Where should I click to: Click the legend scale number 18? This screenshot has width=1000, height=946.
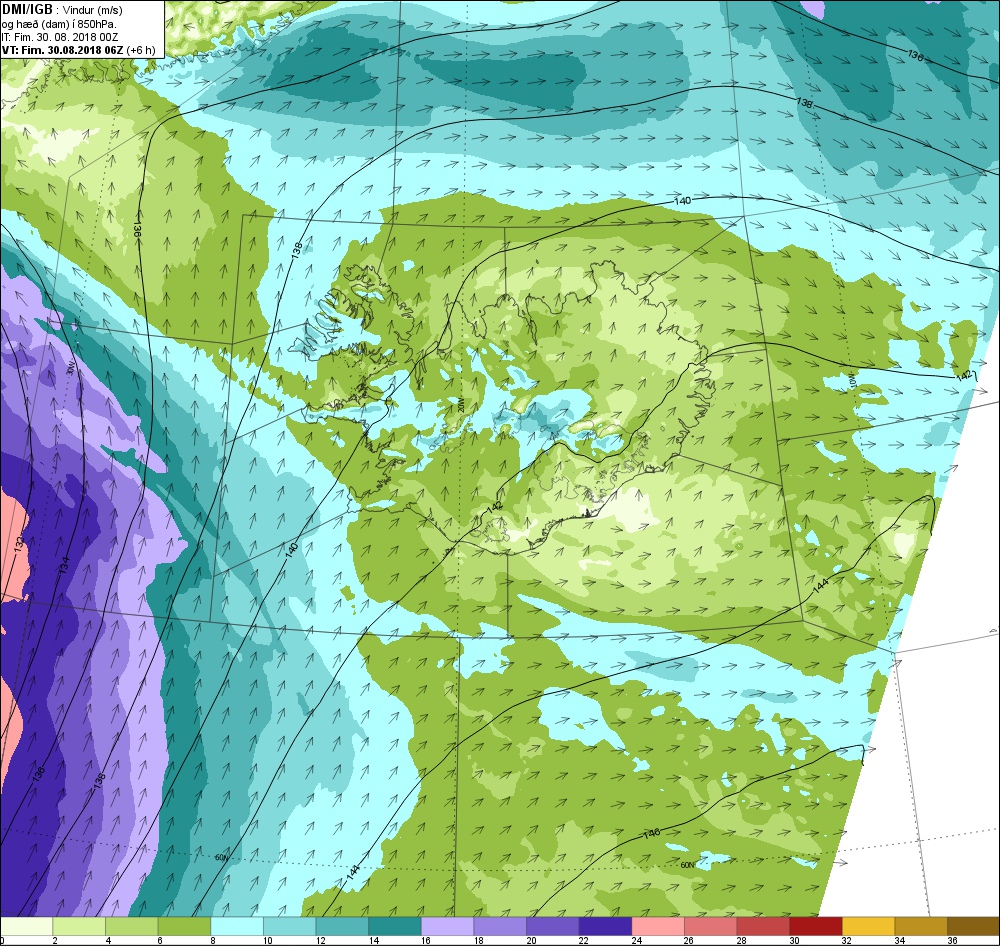(x=478, y=940)
